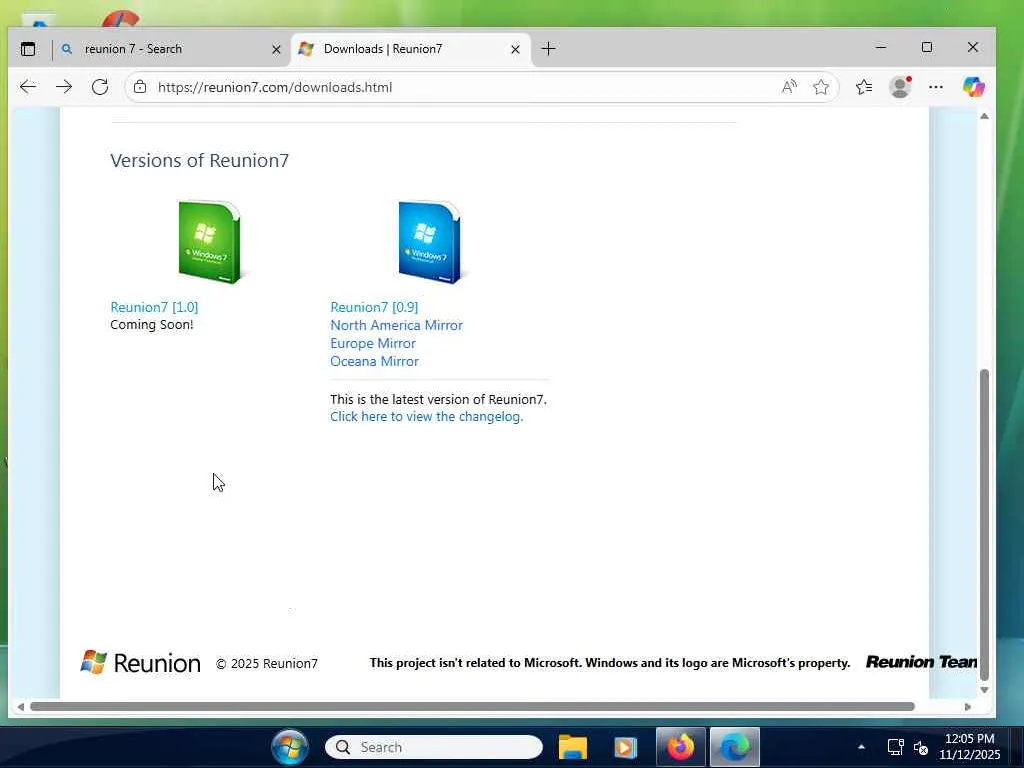
Task: Open the network tray icon
Action: coord(895,747)
